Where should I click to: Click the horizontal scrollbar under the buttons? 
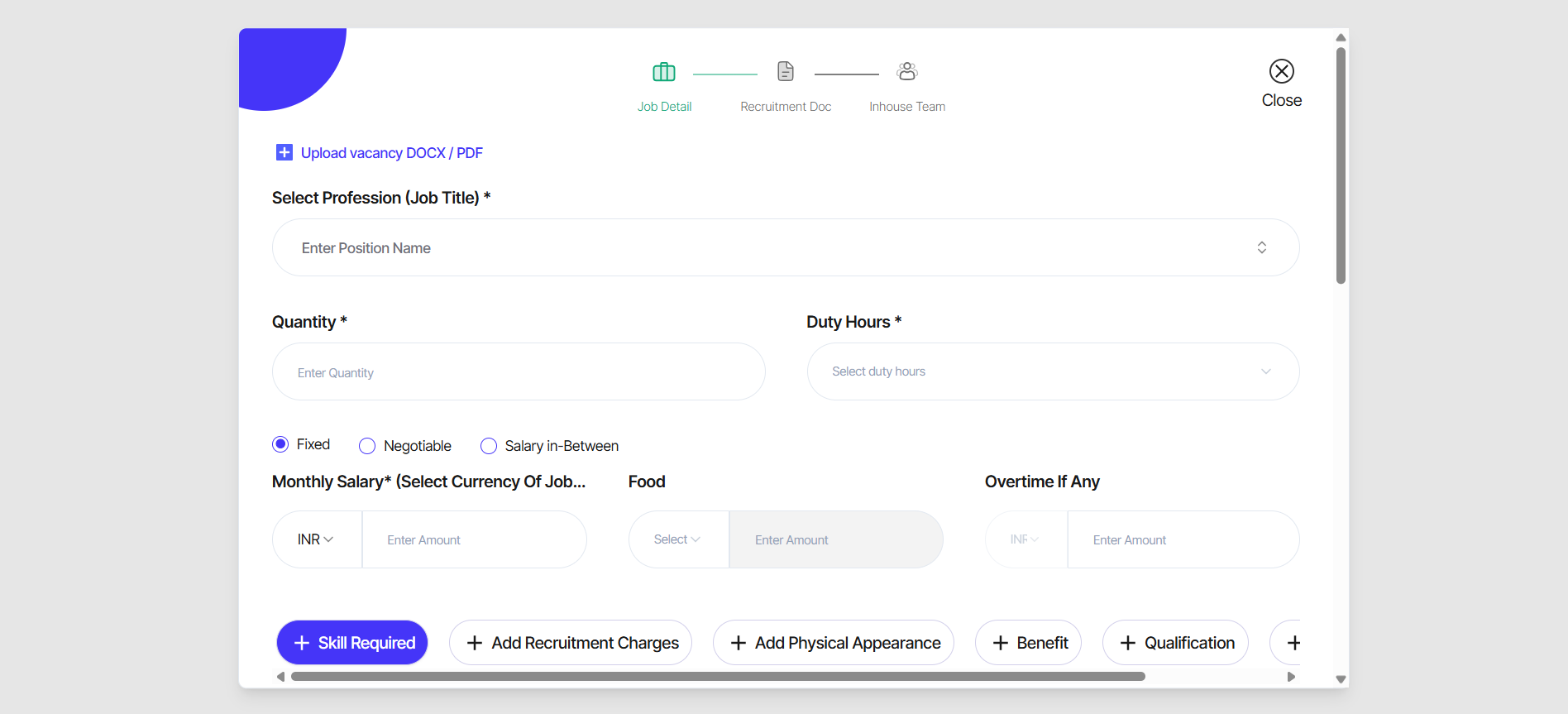pyautogui.click(x=718, y=677)
